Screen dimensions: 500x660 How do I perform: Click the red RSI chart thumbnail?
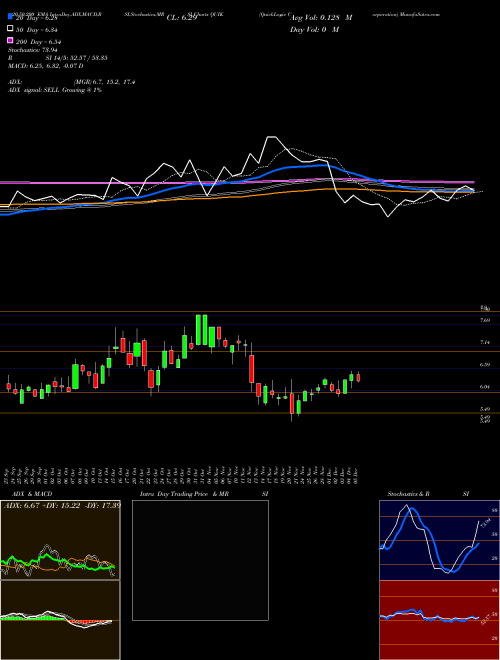pos(439,620)
